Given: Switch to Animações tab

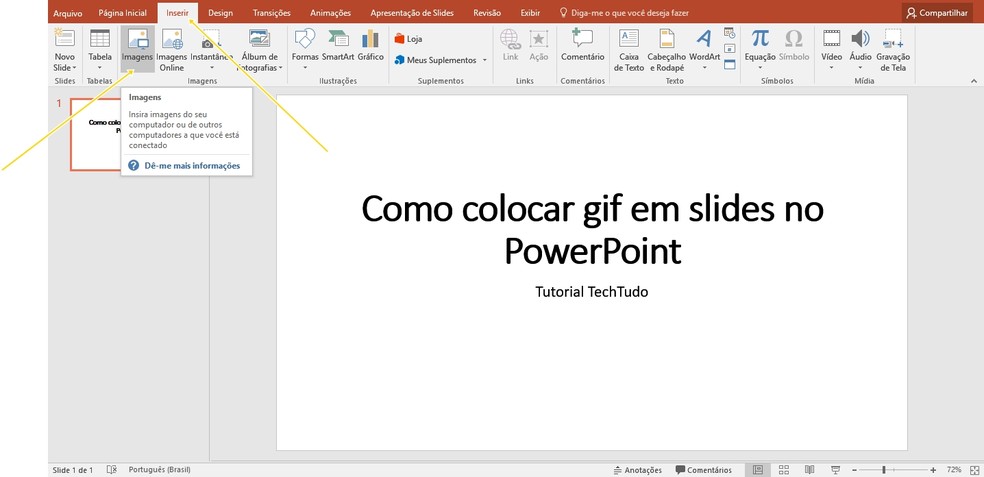Looking at the screenshot, I should coord(330,13).
